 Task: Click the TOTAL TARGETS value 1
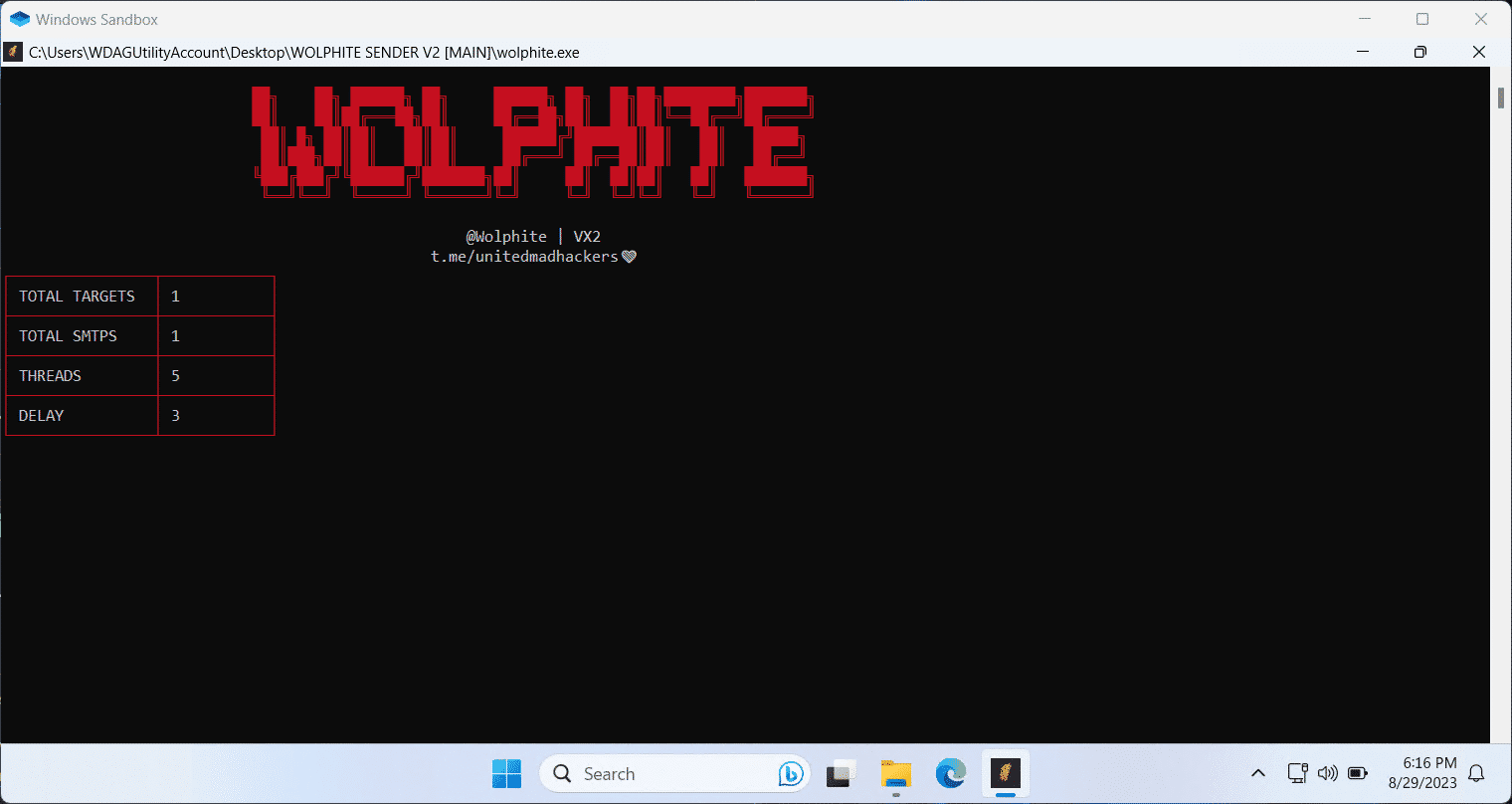175,297
